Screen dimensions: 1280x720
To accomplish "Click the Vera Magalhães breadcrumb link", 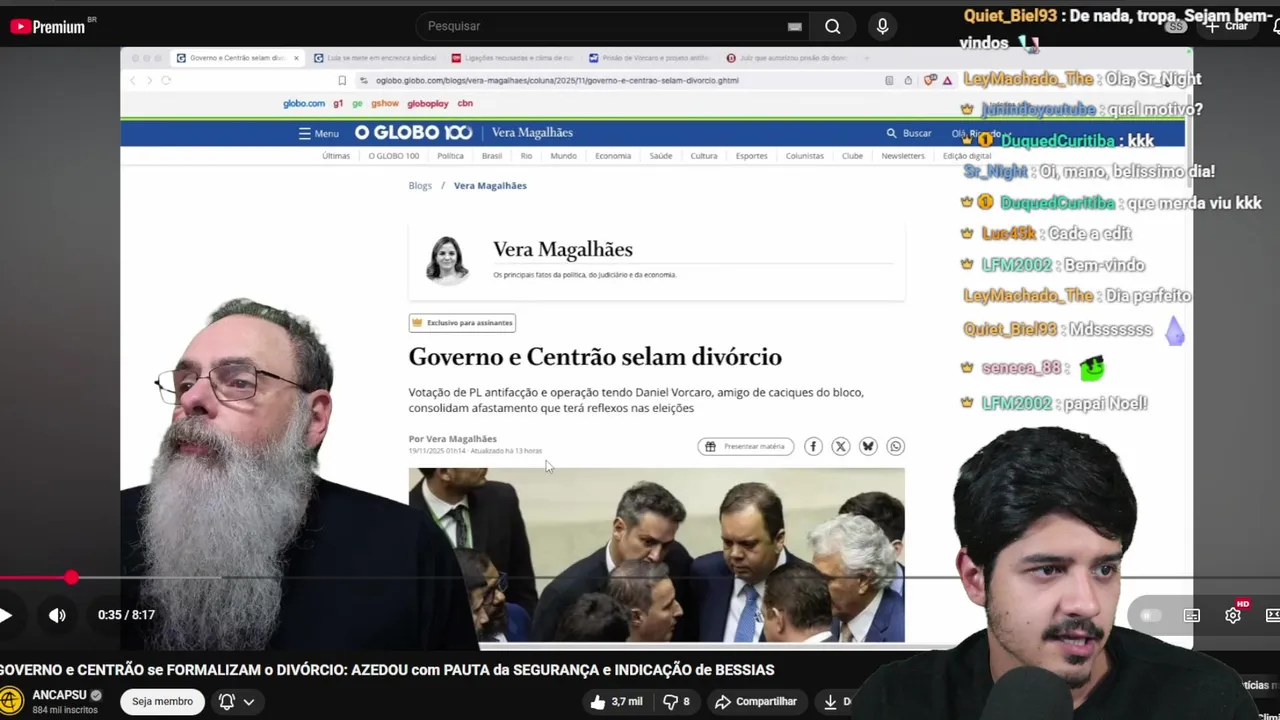I will [490, 186].
